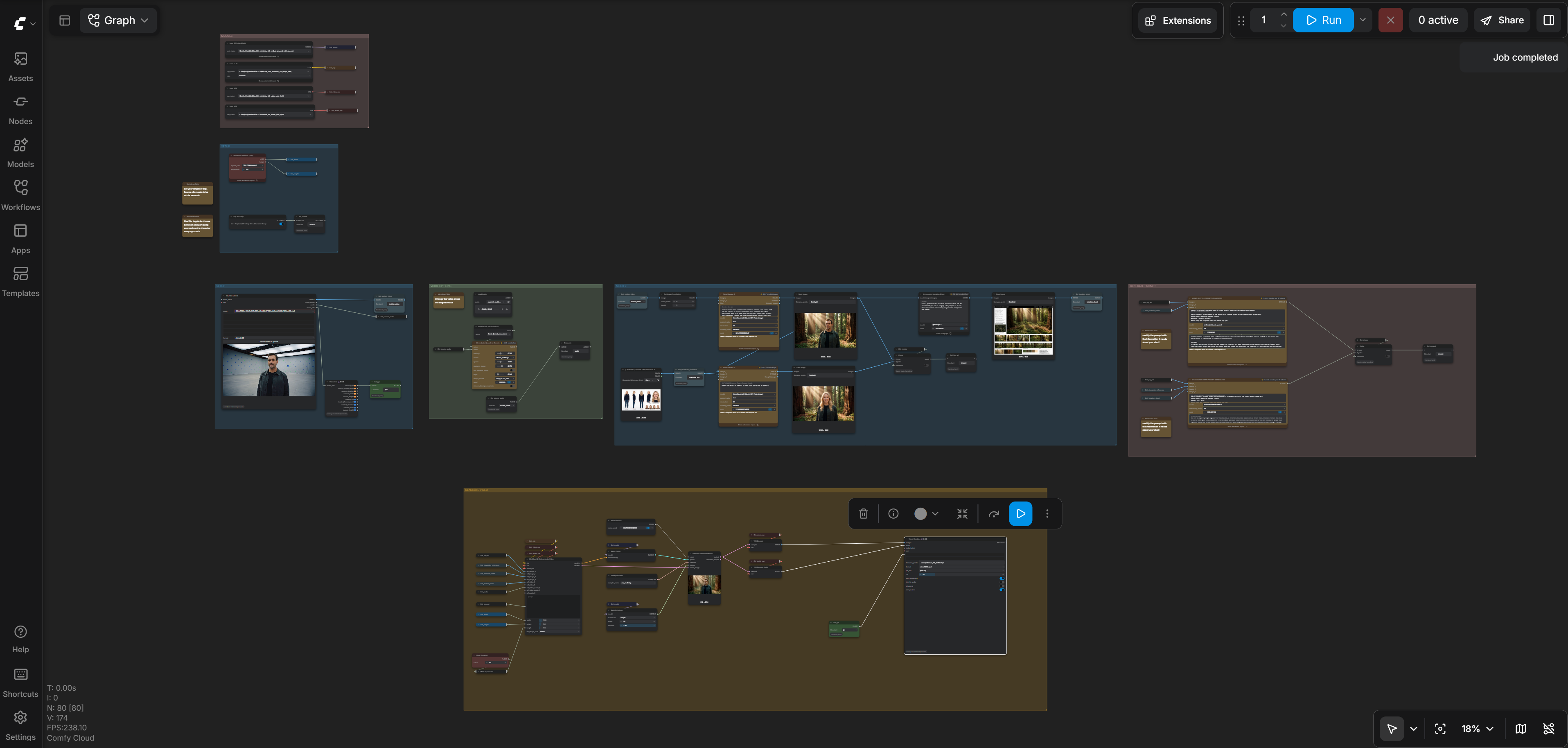Expand the cursor mode dropdown chevron

pyautogui.click(x=1413, y=728)
